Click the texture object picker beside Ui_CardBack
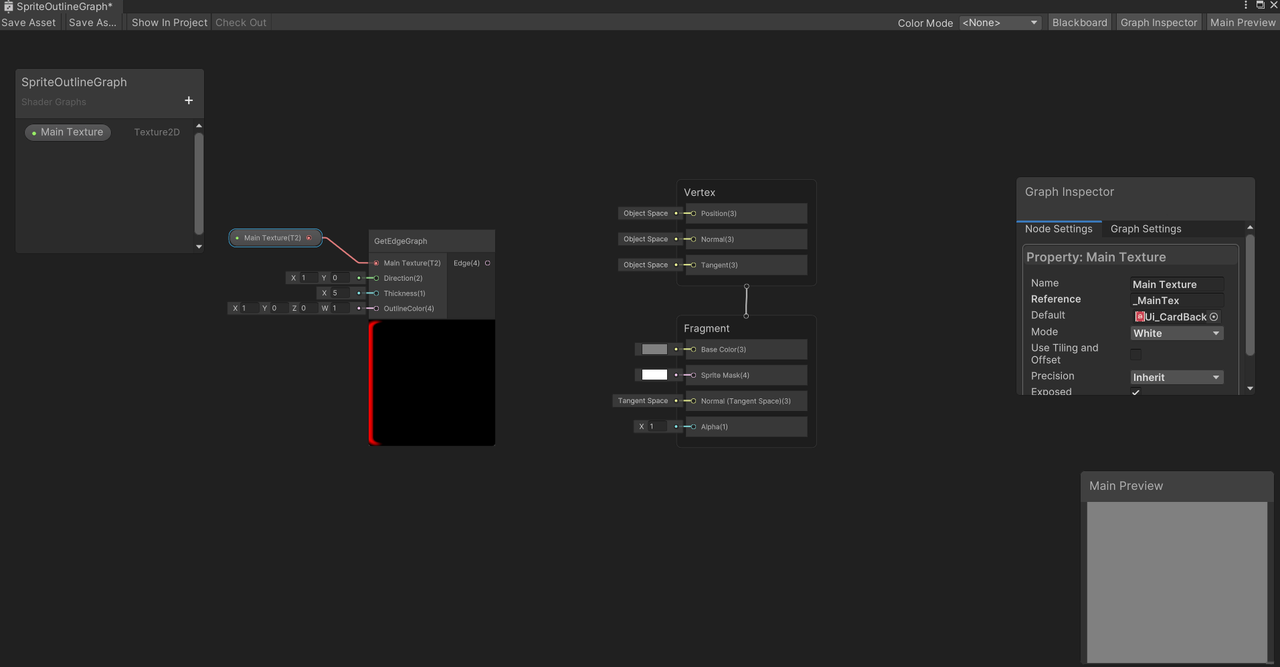Viewport: 1280px width, 667px height. coord(1214,317)
